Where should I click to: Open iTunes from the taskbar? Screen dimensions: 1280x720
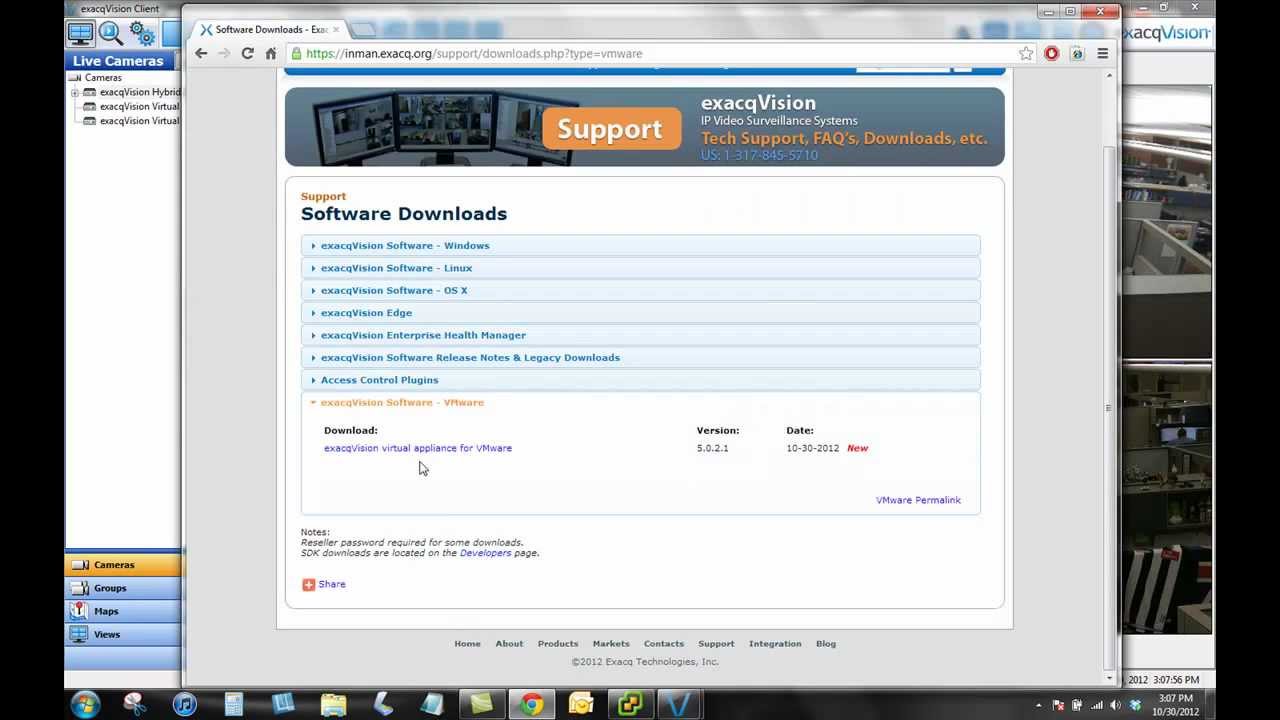click(185, 704)
